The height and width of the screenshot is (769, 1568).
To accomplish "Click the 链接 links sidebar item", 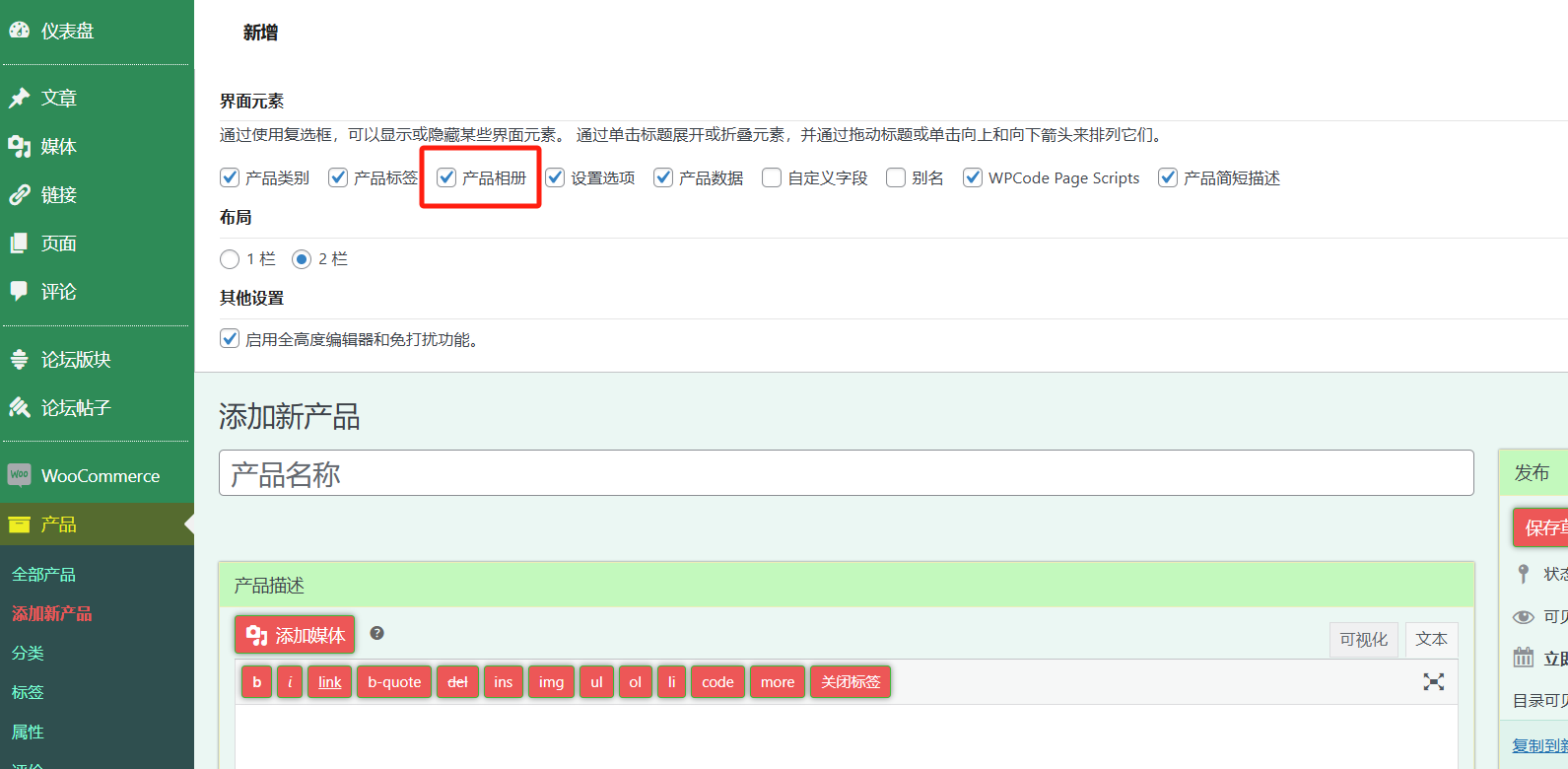I will pyautogui.click(x=58, y=195).
